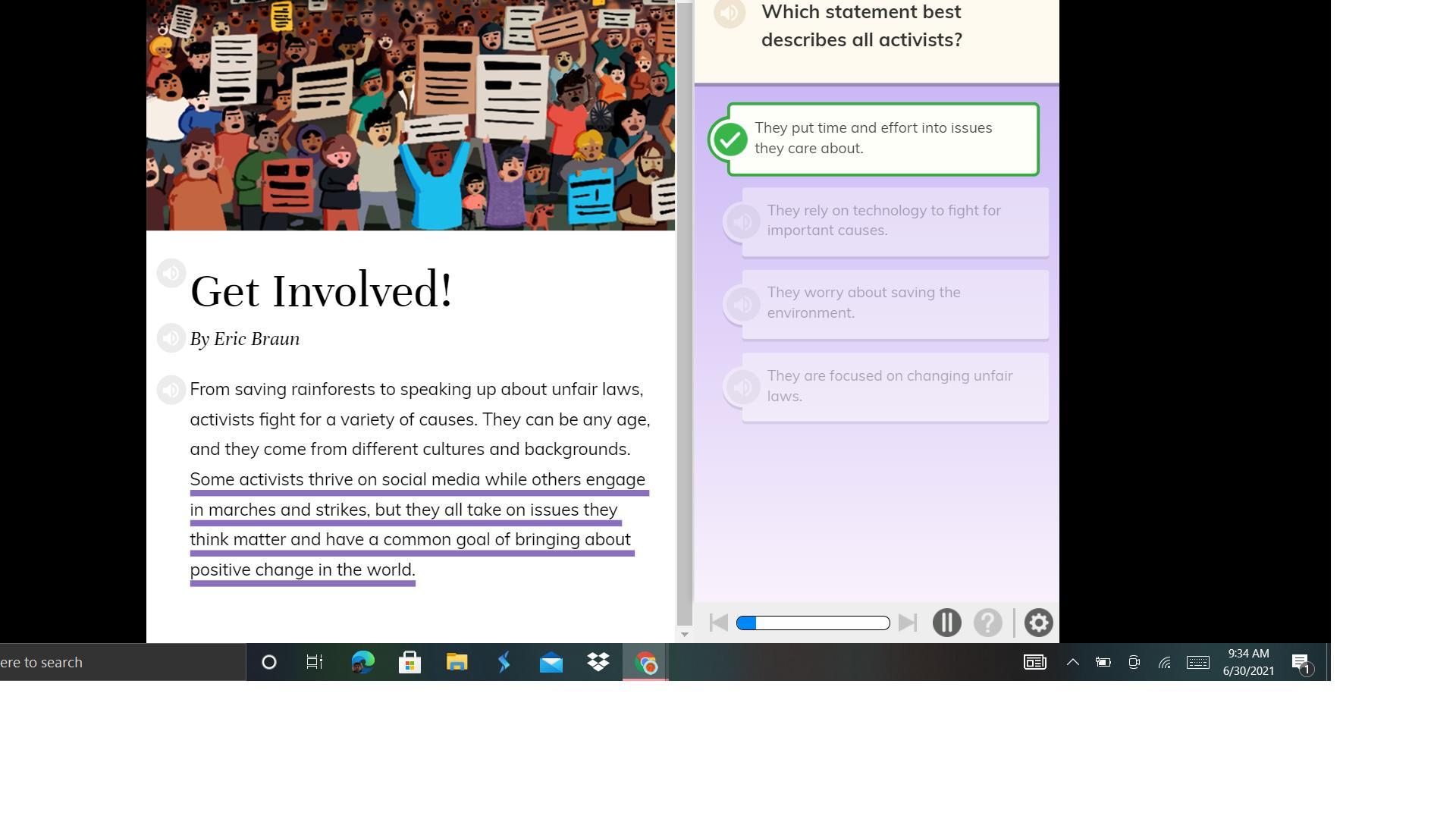
Task: Click the lesson progress bar
Action: pyautogui.click(x=813, y=623)
